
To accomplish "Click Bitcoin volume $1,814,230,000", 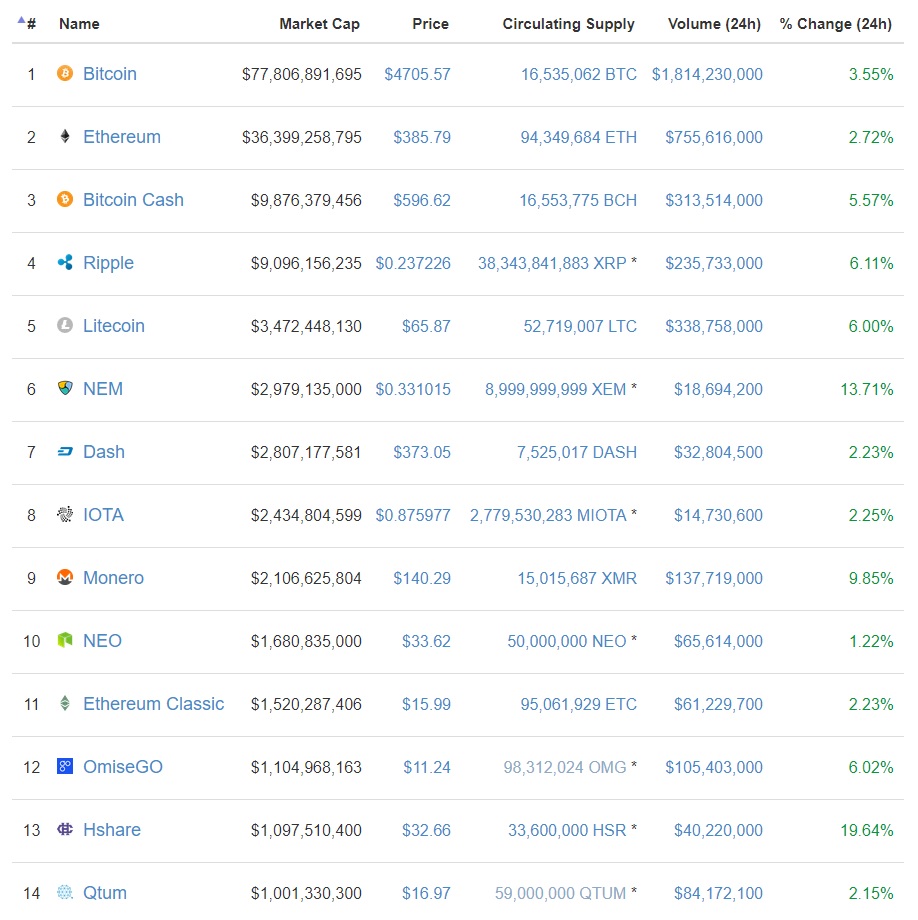I will pyautogui.click(x=707, y=75).
